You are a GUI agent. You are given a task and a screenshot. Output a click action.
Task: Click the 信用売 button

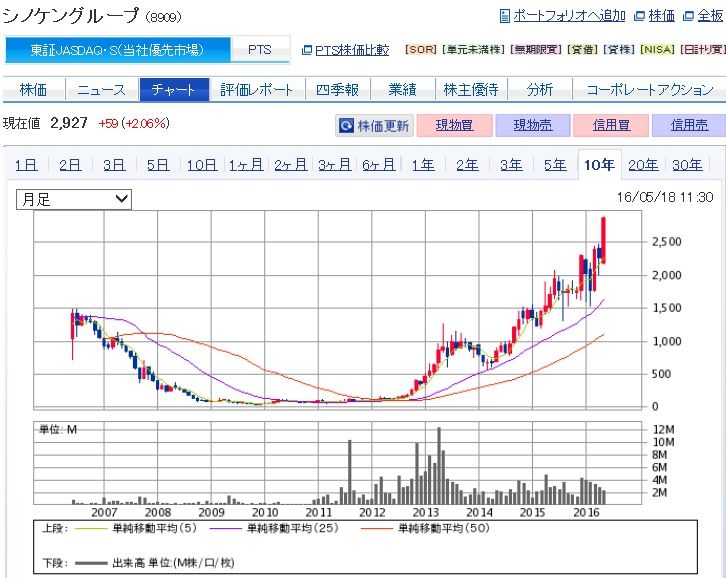coord(689,126)
